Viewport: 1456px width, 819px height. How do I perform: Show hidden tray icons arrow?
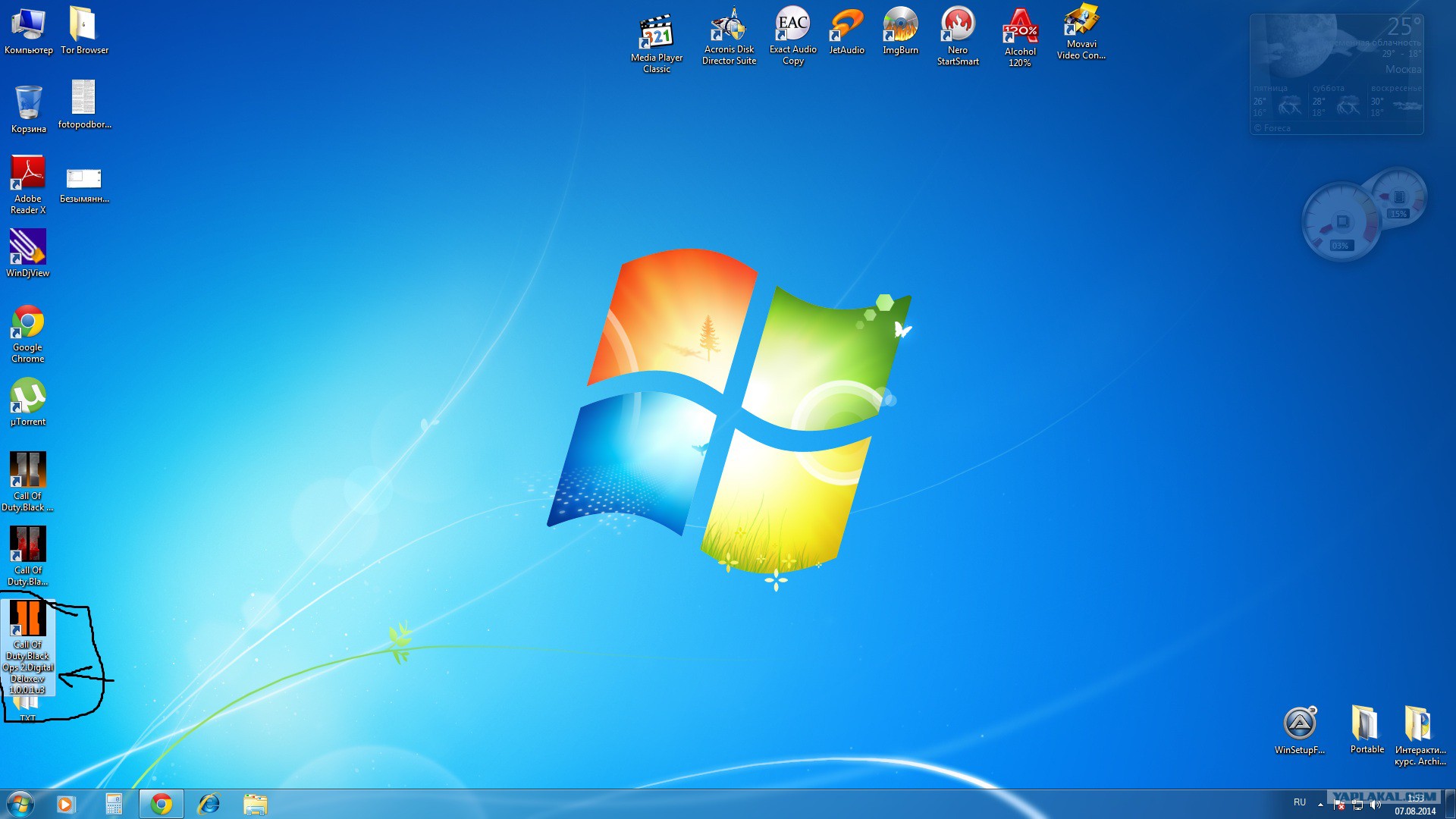click(1320, 805)
